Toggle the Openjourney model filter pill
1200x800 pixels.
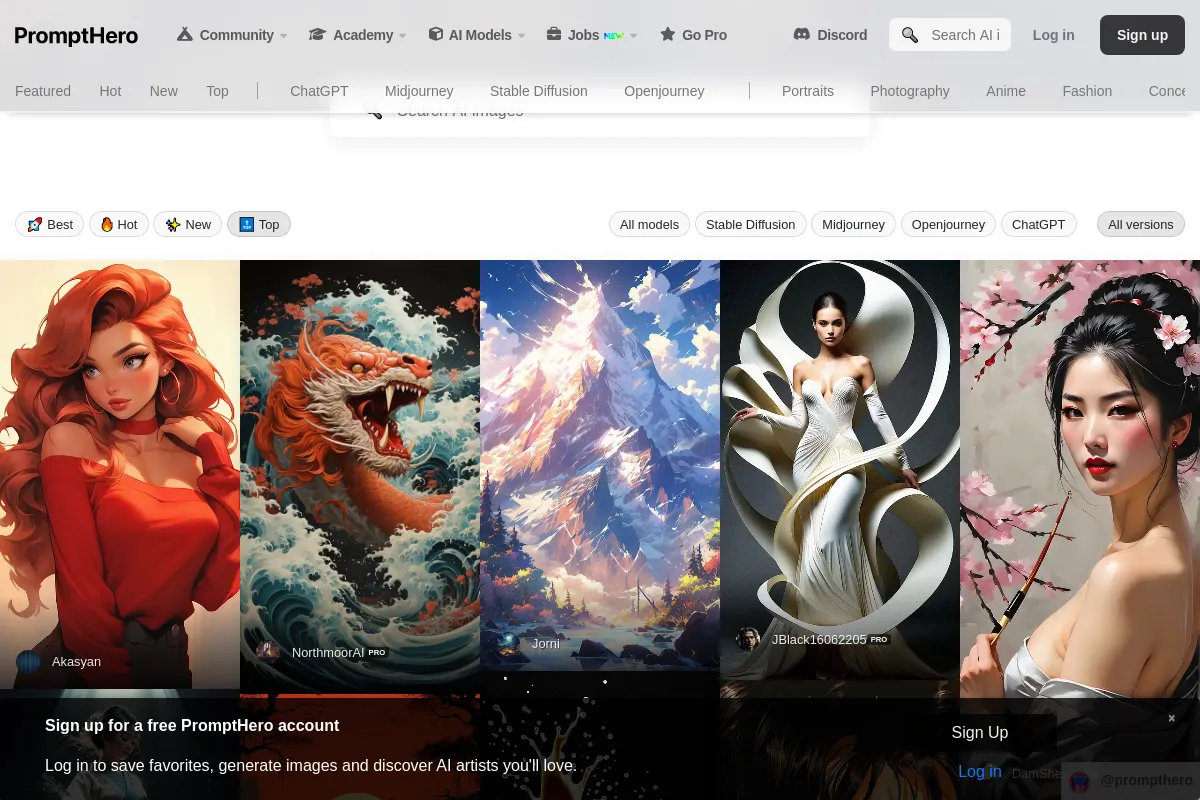948,224
